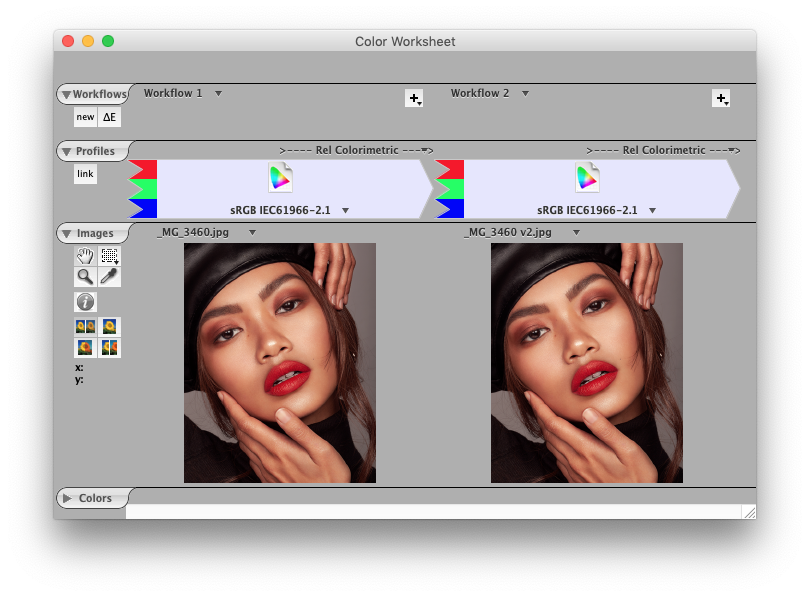Toggle the profiles link button

(x=85, y=174)
